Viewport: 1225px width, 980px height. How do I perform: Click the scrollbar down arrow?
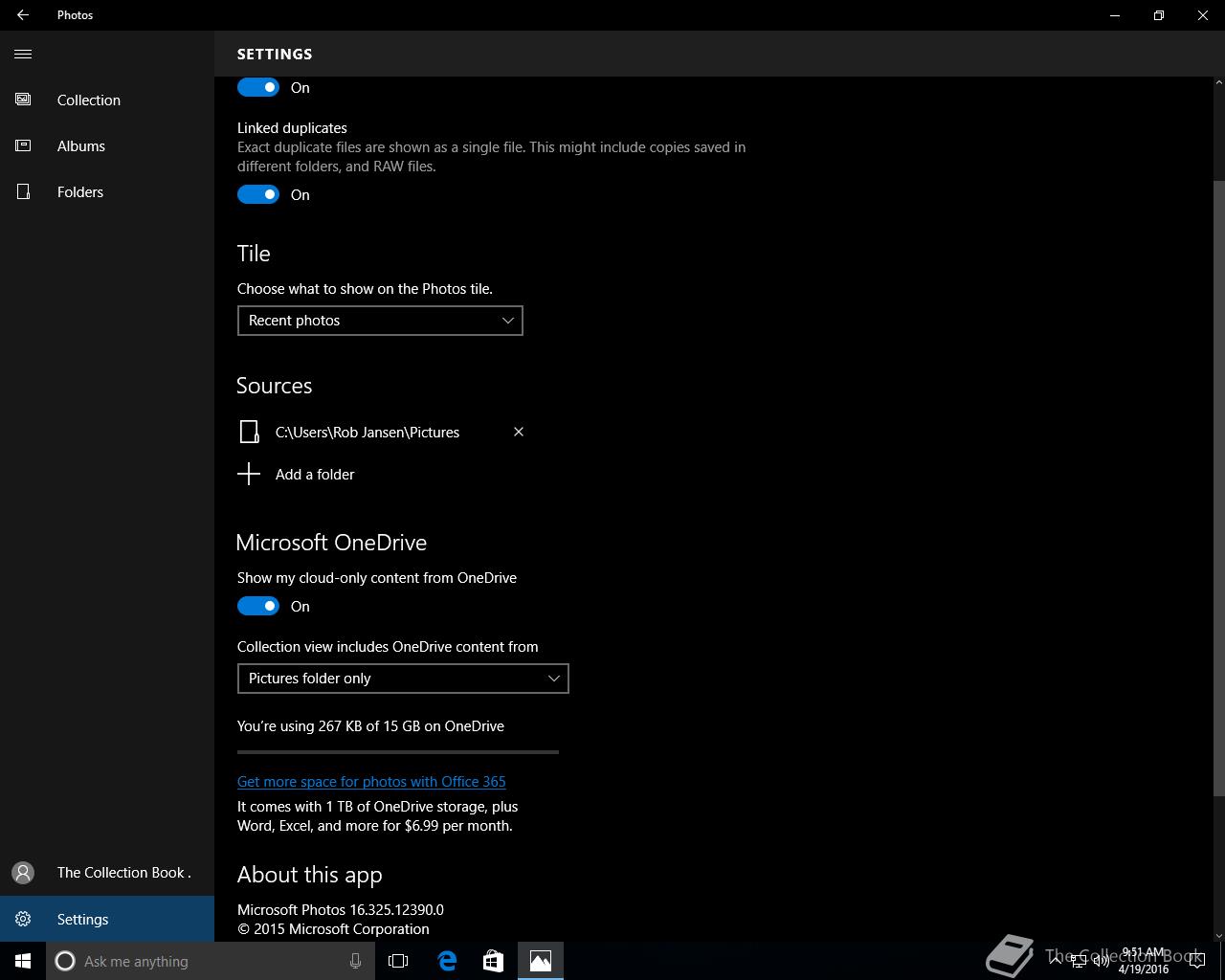[x=1218, y=935]
